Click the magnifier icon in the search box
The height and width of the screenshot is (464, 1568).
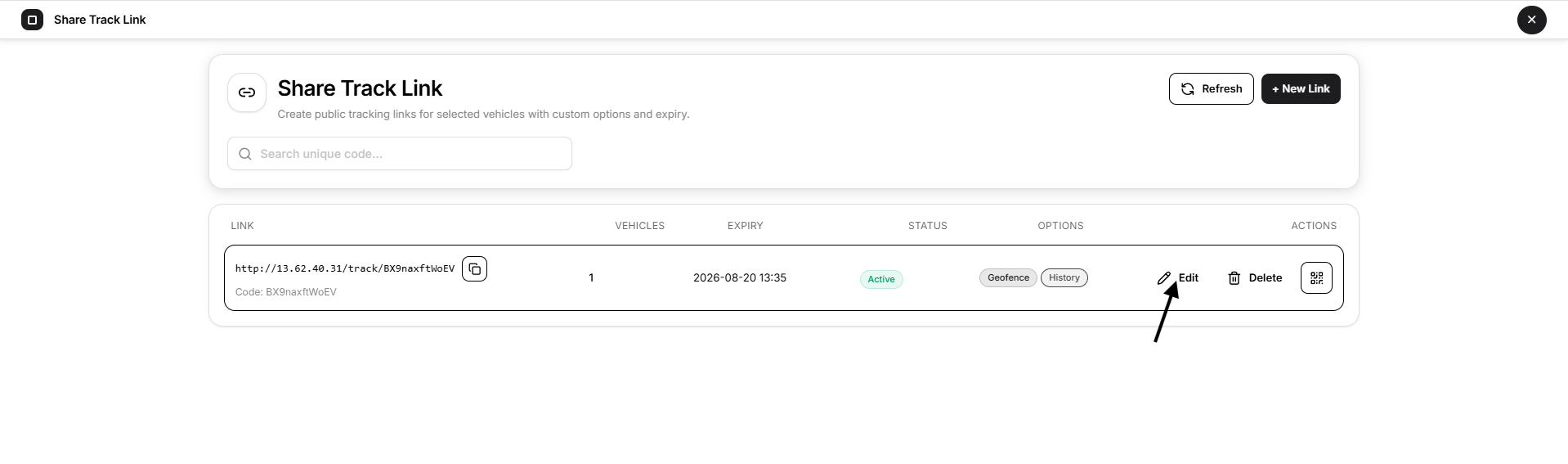click(x=245, y=154)
